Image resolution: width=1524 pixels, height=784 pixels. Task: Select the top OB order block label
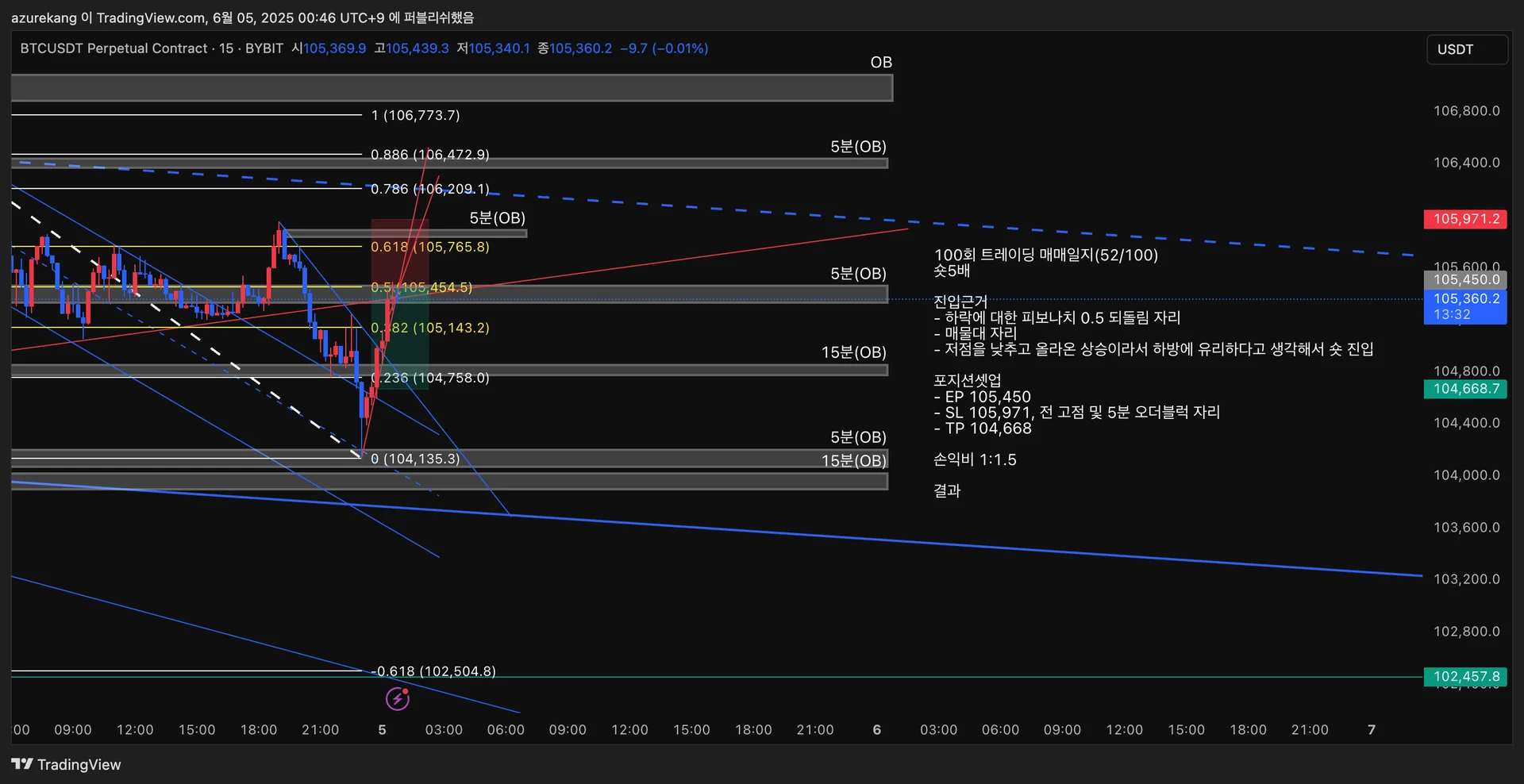[x=881, y=62]
